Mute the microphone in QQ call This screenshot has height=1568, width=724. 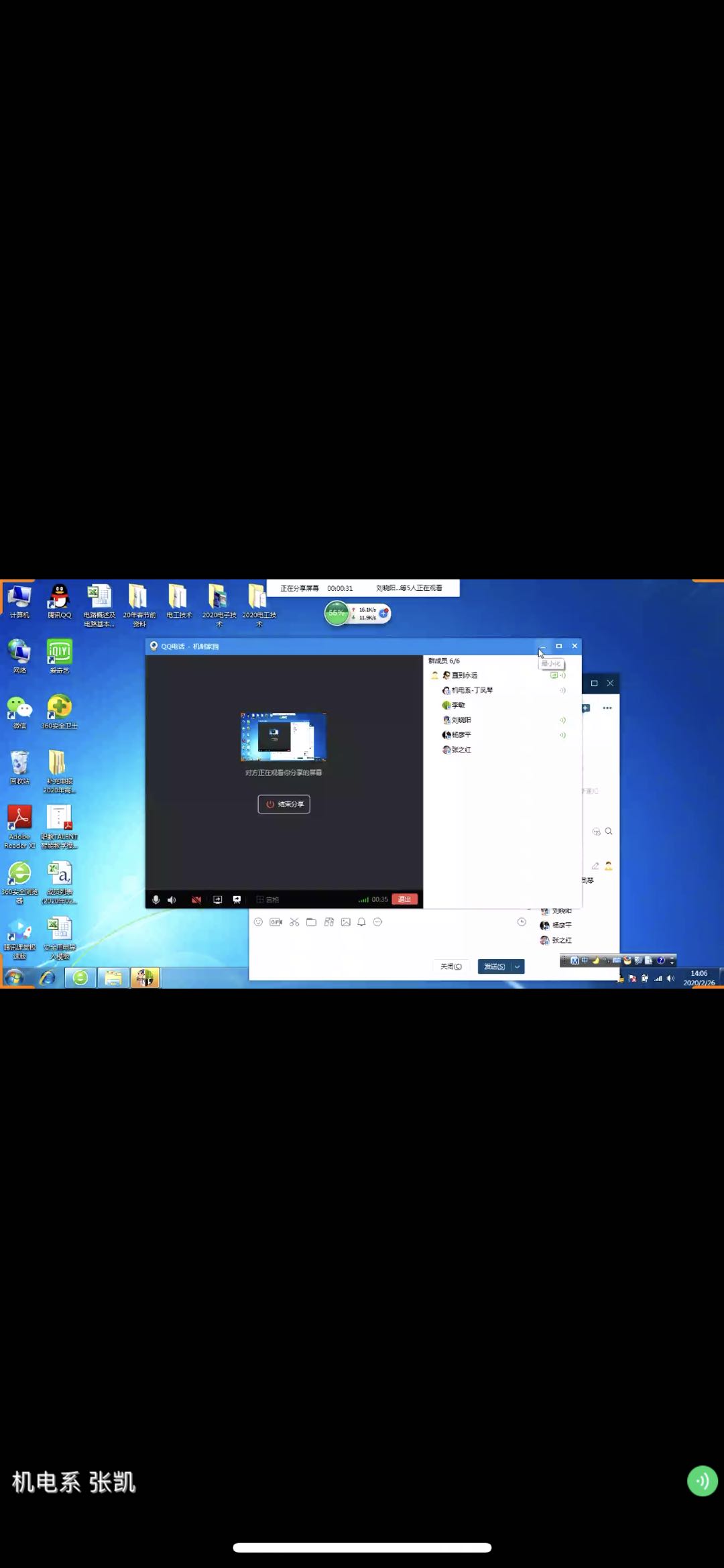pyautogui.click(x=156, y=899)
